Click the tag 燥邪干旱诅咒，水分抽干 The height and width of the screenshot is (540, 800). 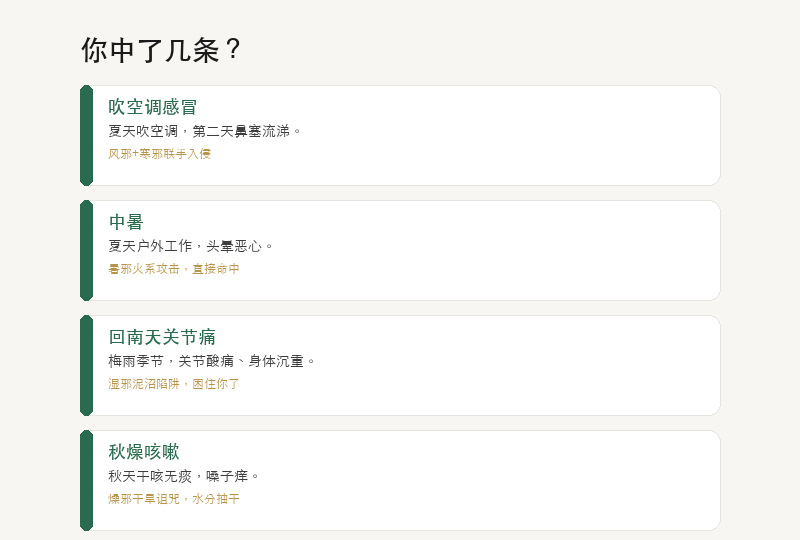(174, 498)
